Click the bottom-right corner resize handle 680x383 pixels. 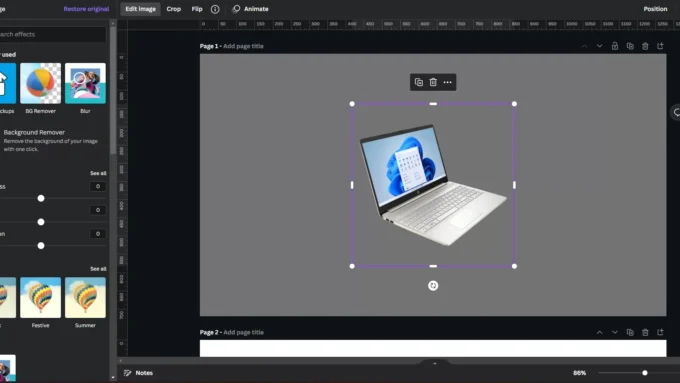tap(514, 266)
